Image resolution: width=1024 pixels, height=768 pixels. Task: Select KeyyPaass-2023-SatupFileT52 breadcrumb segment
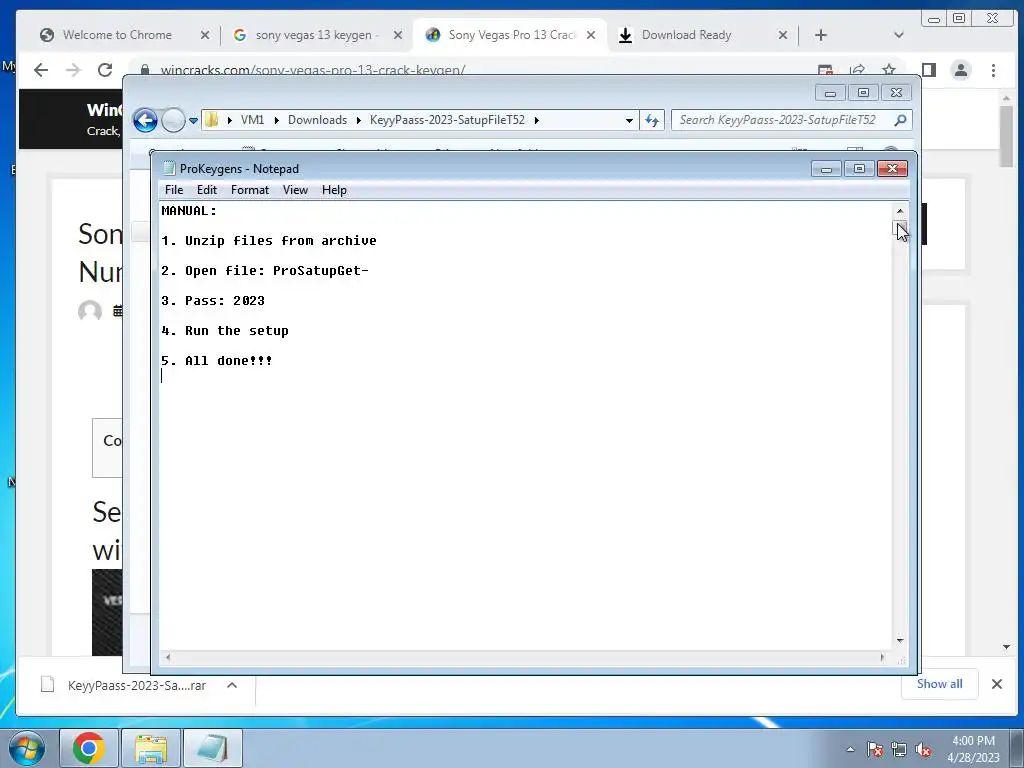coord(447,120)
